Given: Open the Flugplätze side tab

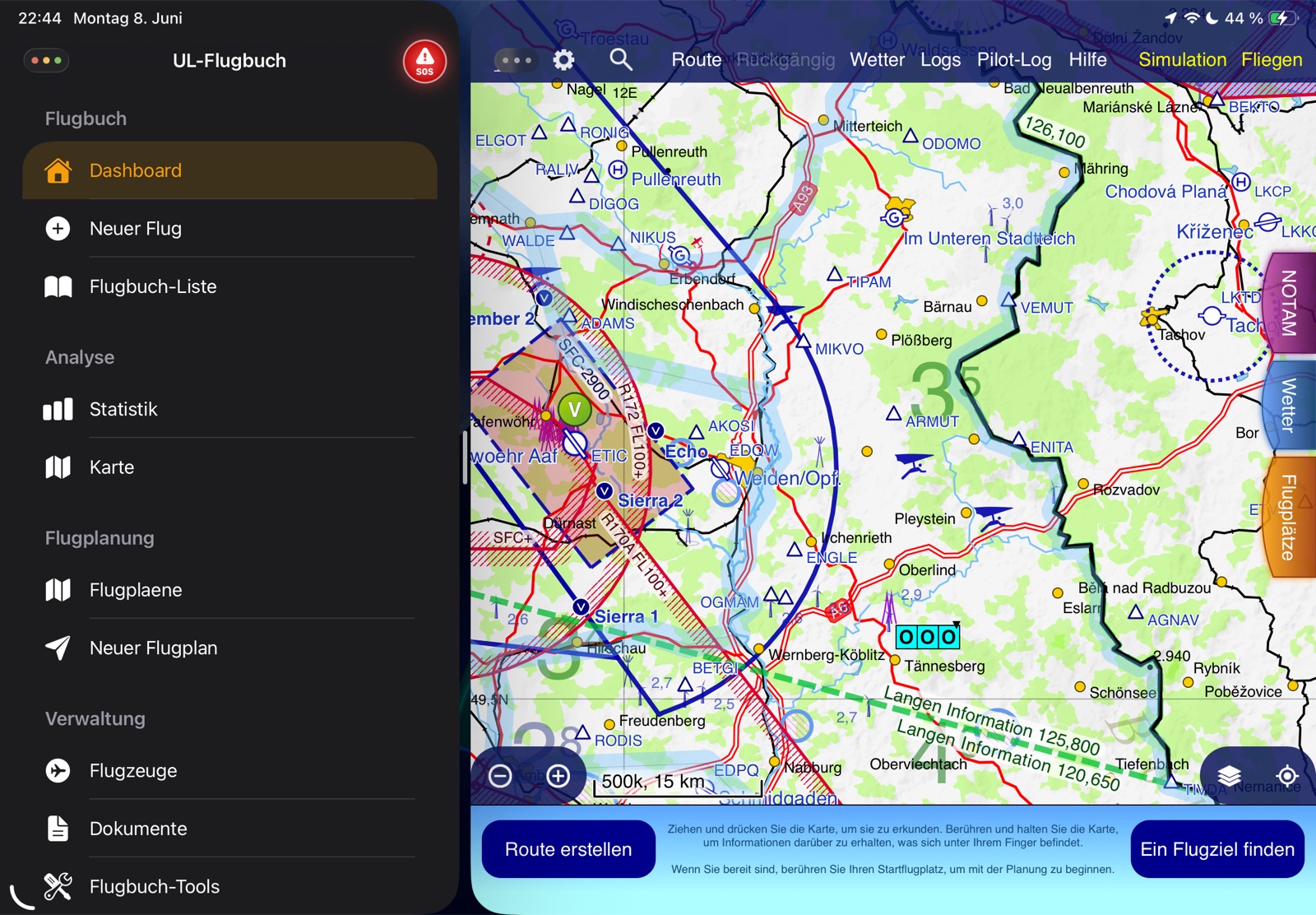Looking at the screenshot, I should [1289, 518].
